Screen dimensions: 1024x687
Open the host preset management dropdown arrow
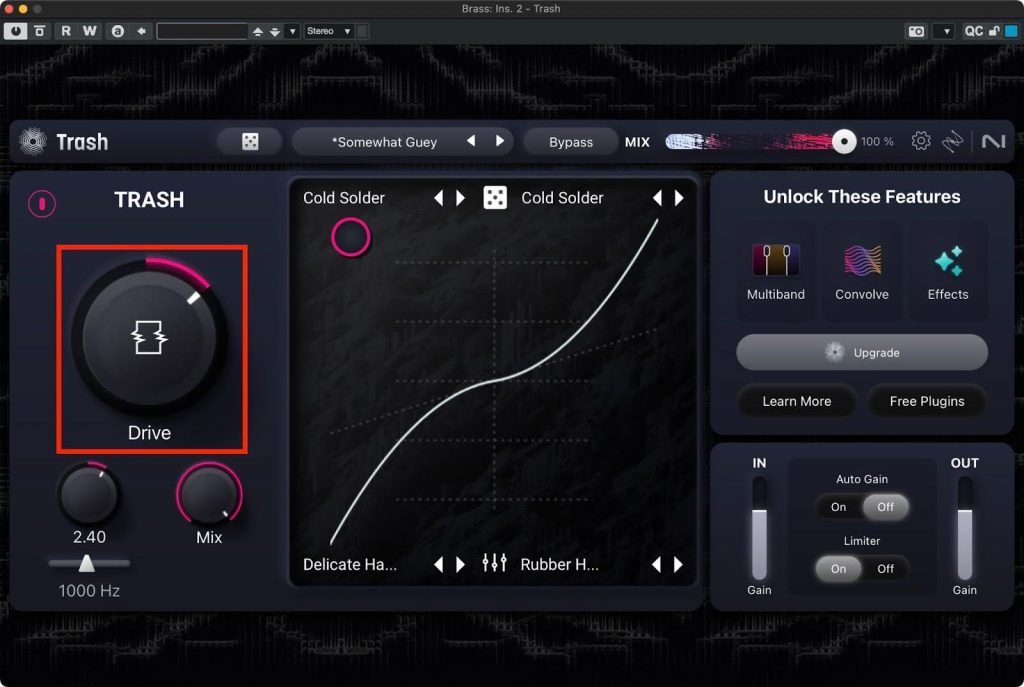tap(293, 31)
